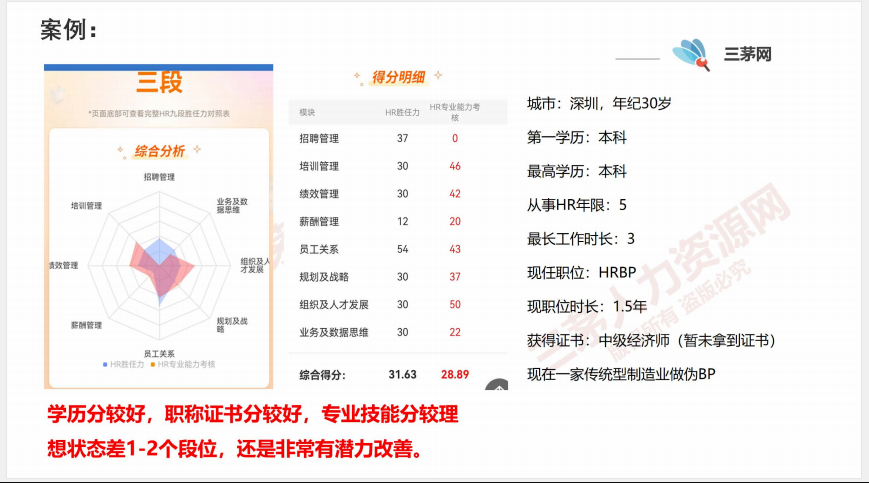Click the line 最长工作时长：3
Screen dimensions: 869x483
tap(581, 239)
